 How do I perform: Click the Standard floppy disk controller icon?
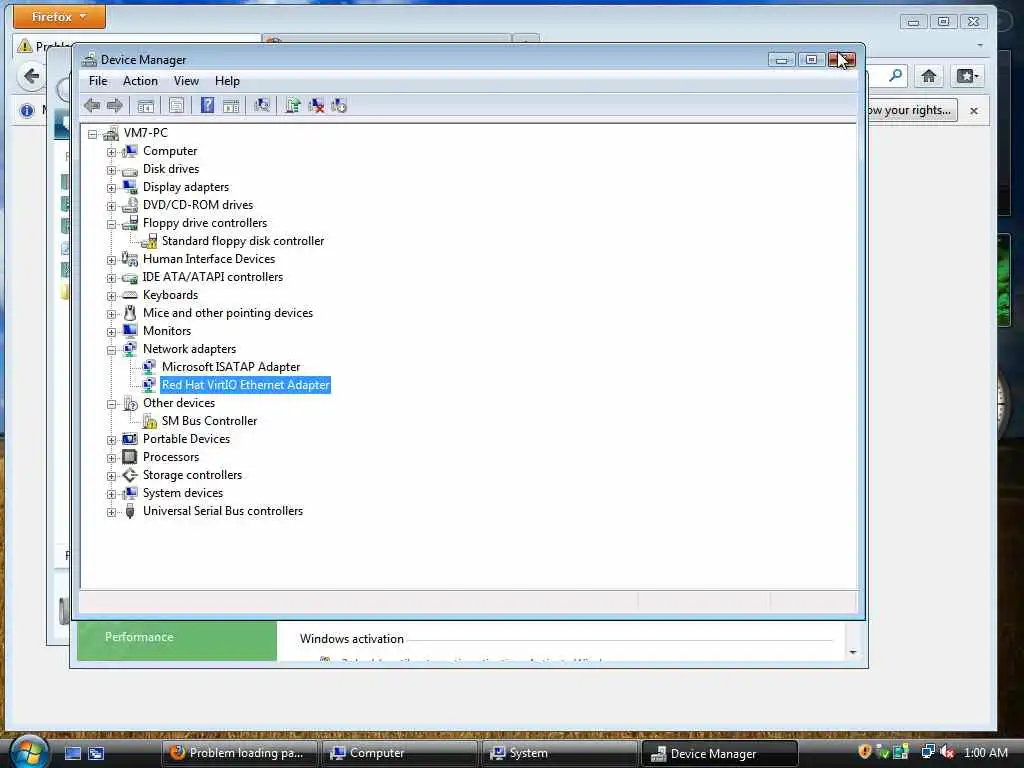pos(150,241)
